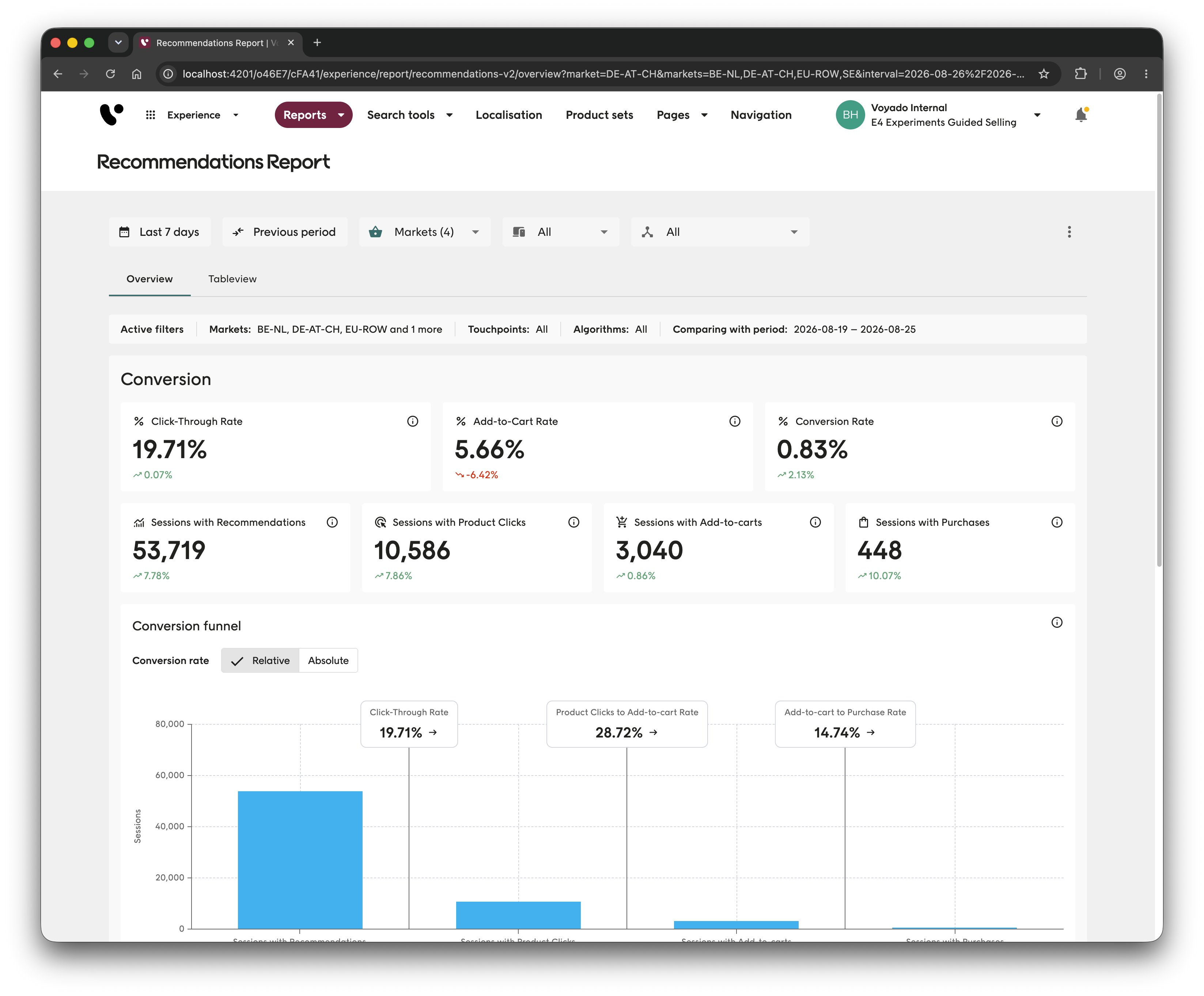Open the algorithms All dropdown
Screen dimensions: 1204x996
click(x=720, y=232)
